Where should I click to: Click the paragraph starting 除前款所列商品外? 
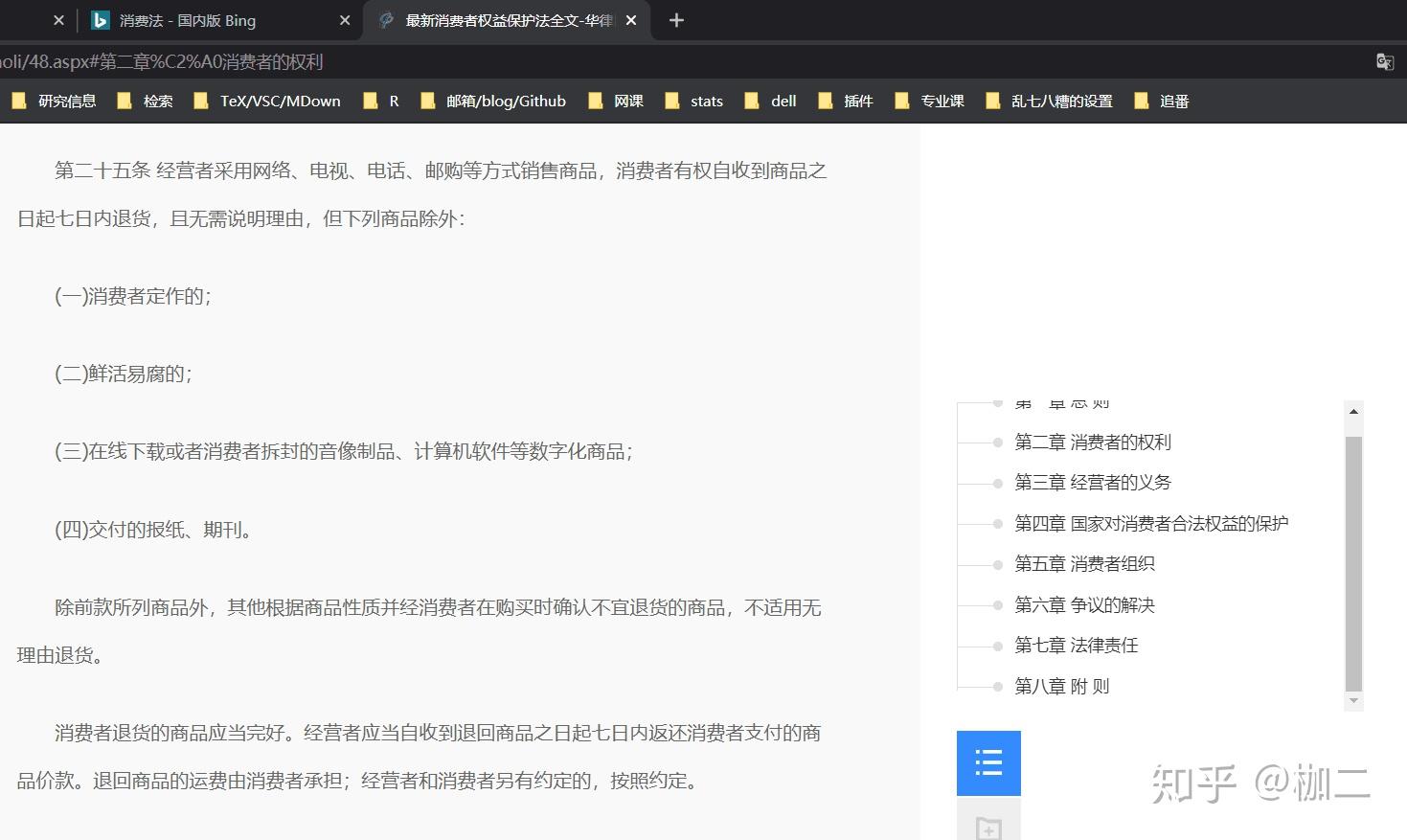pos(420,631)
